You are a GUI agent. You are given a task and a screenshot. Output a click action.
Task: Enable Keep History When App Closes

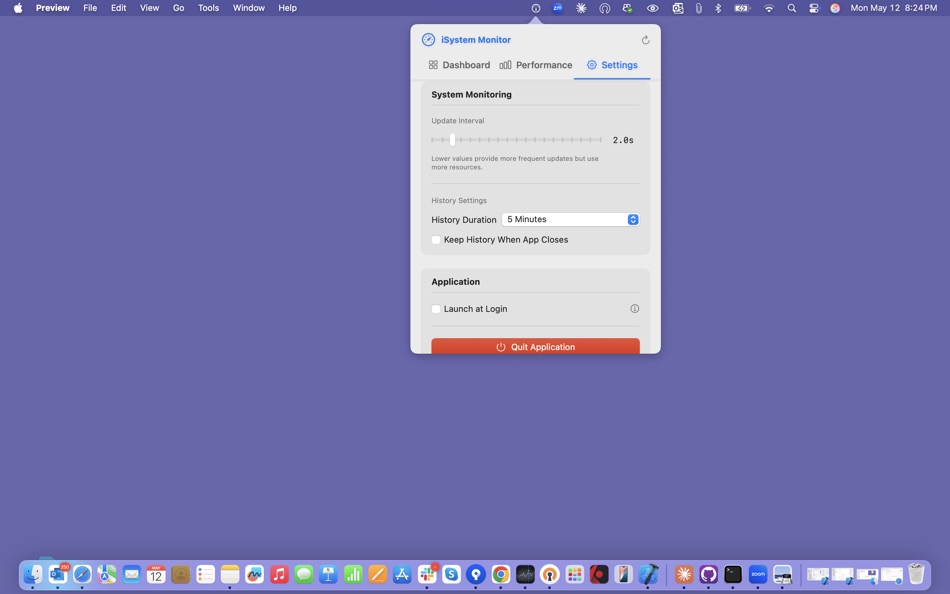(436, 239)
